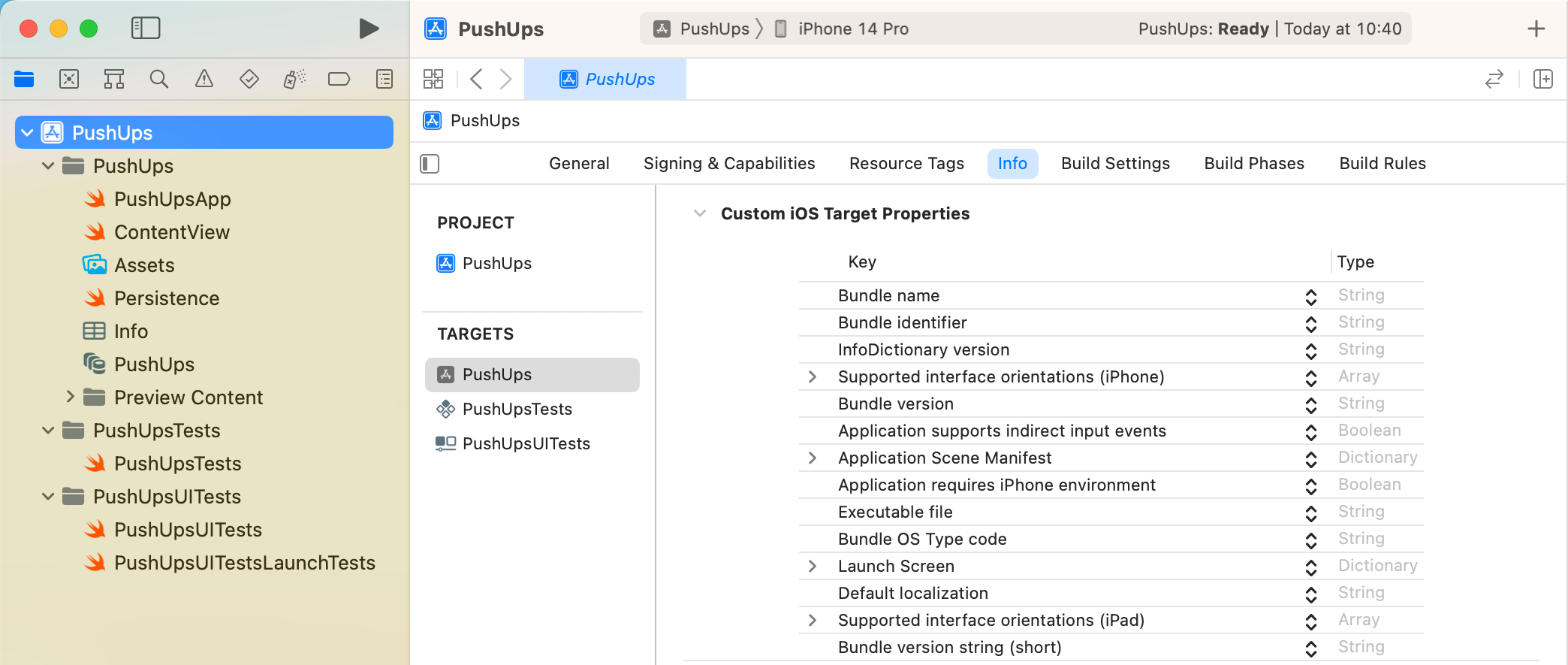Run the project with the Play button
Screen dimensions: 1568x665
[368, 29]
